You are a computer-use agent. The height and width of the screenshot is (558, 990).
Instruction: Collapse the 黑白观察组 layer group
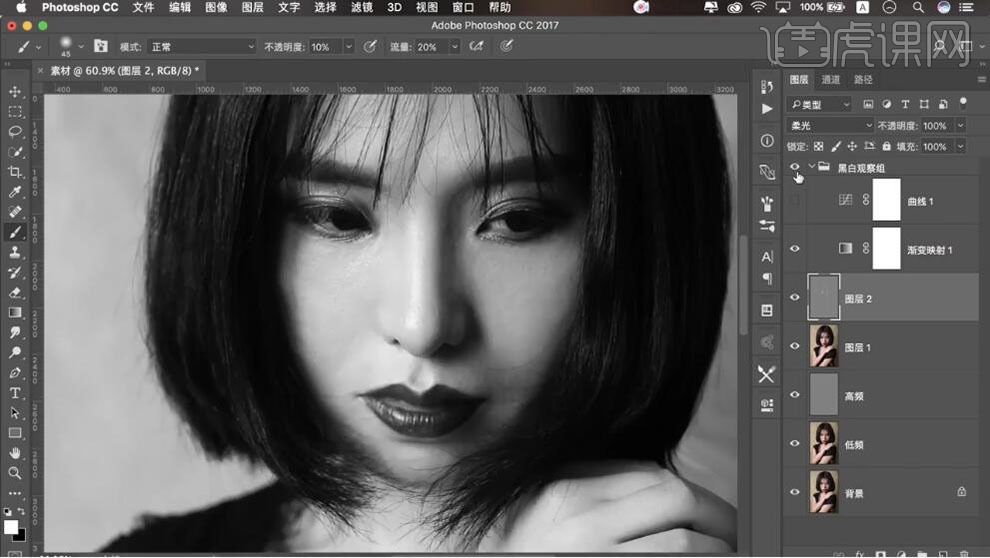[x=811, y=167]
